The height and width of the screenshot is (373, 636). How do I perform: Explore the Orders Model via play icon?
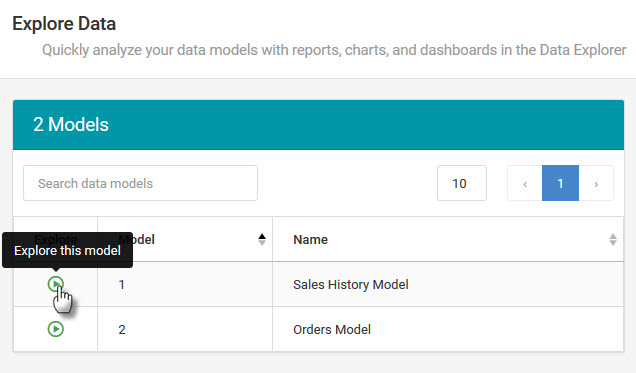coord(56,329)
